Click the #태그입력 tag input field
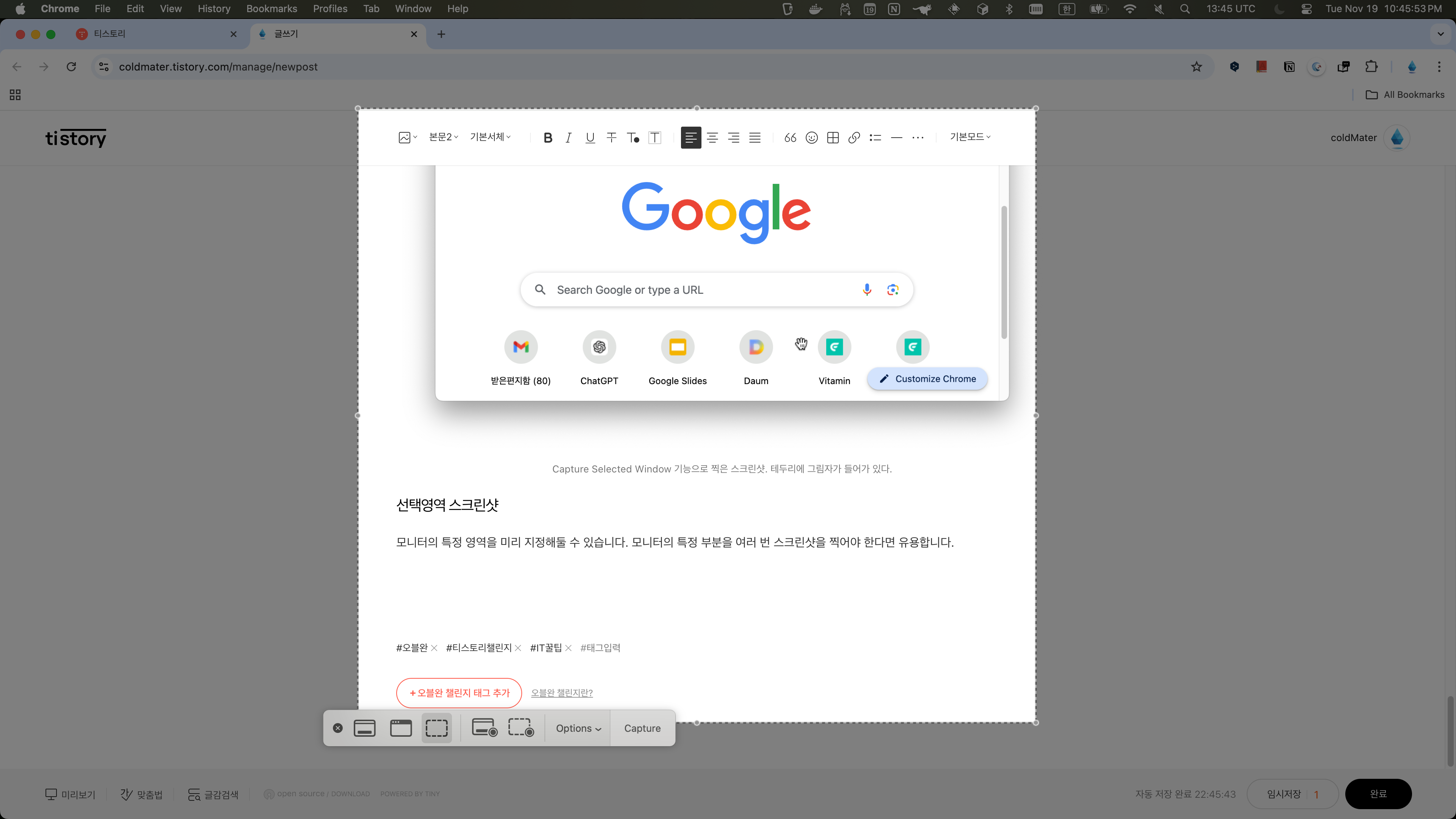This screenshot has height=819, width=1456. pyautogui.click(x=600, y=648)
